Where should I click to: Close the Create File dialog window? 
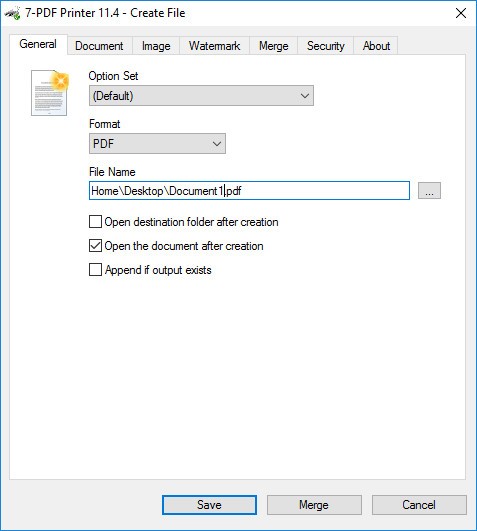460,14
